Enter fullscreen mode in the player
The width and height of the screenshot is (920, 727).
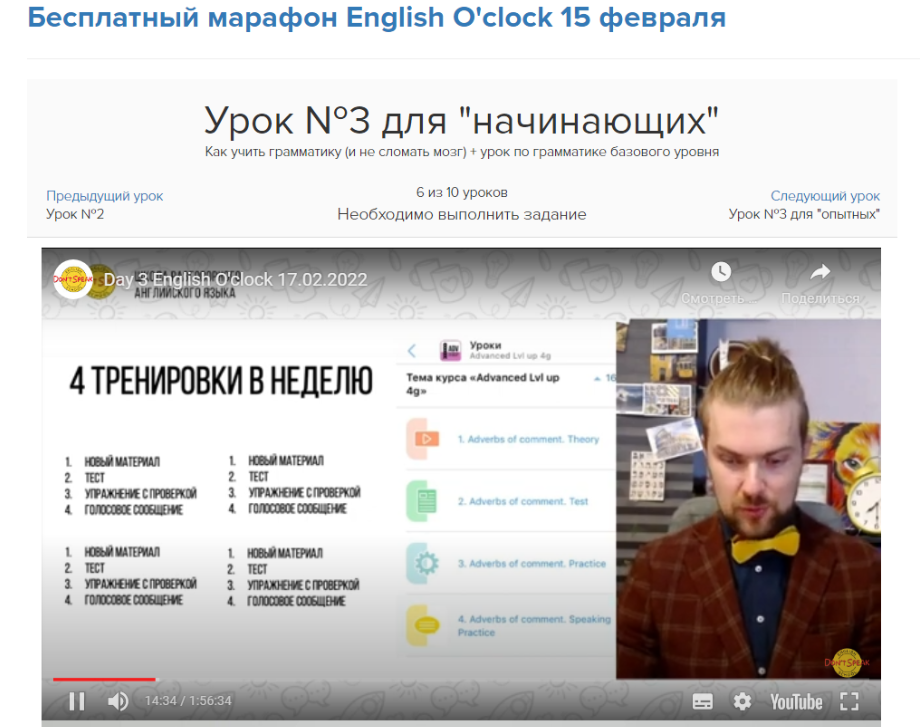pos(849,702)
